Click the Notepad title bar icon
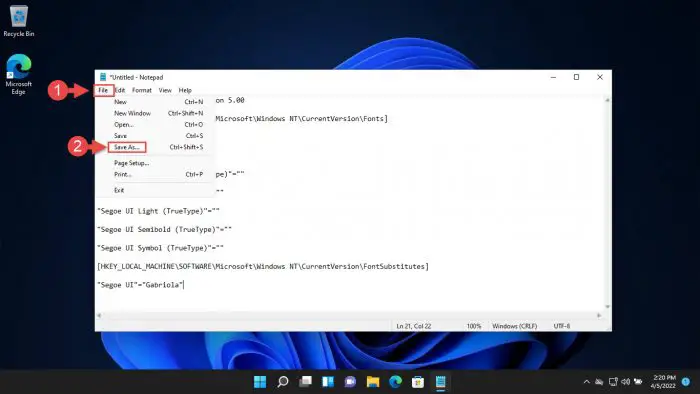The image size is (700, 394). (x=103, y=77)
